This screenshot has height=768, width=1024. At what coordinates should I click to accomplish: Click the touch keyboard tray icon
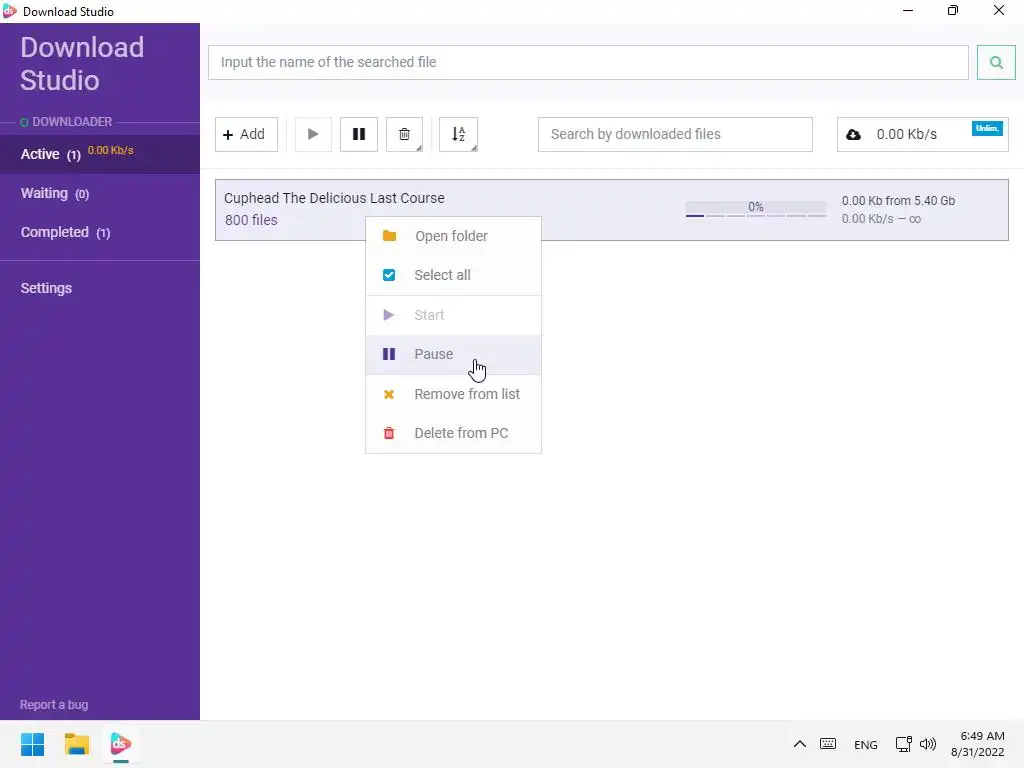(x=828, y=744)
